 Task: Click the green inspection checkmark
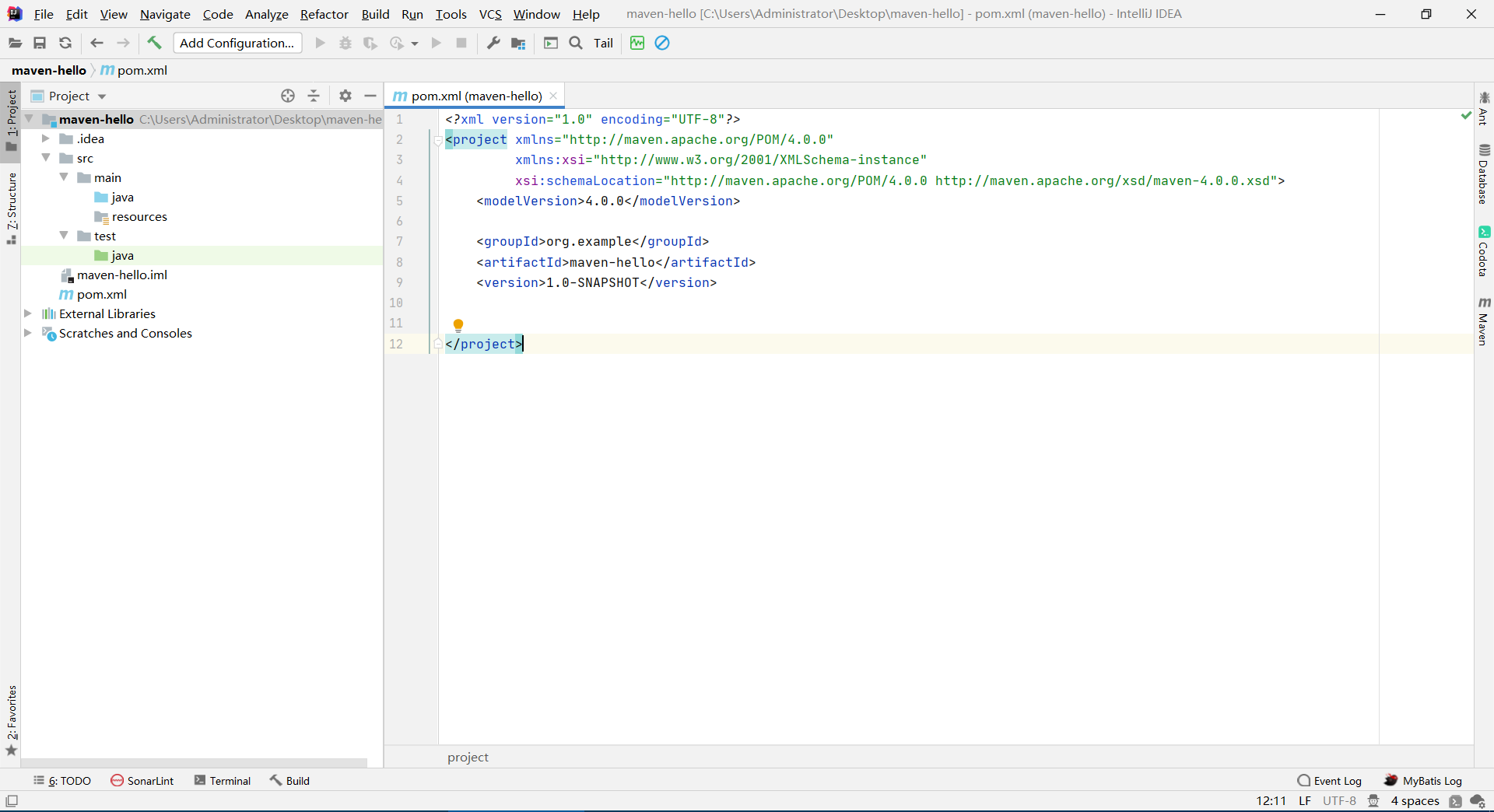(1466, 116)
